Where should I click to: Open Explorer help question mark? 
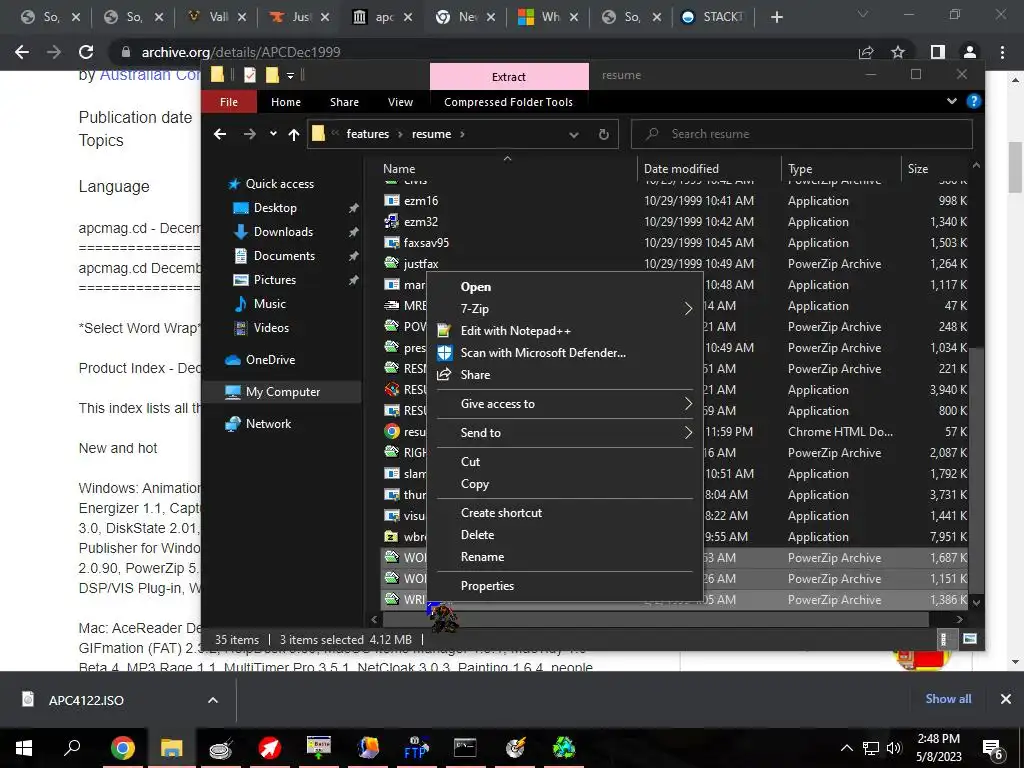coord(973,101)
